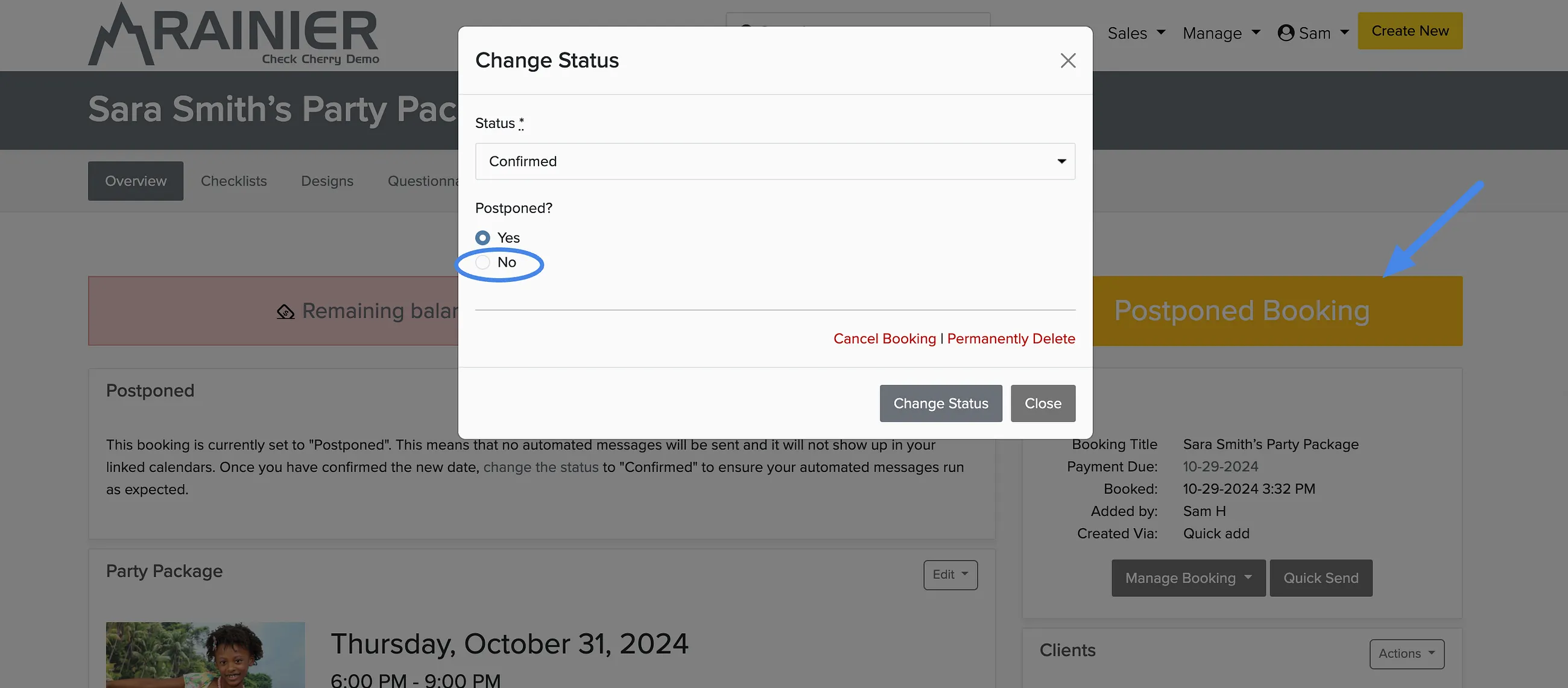Open the Clients Actions dropdown
This screenshot has height=688, width=1568.
point(1407,653)
